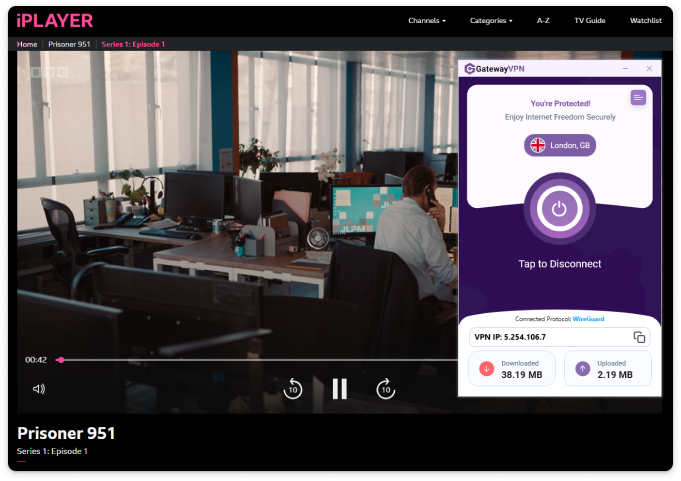681x481 pixels.
Task: Open the Channels dropdown menu
Action: (426, 20)
